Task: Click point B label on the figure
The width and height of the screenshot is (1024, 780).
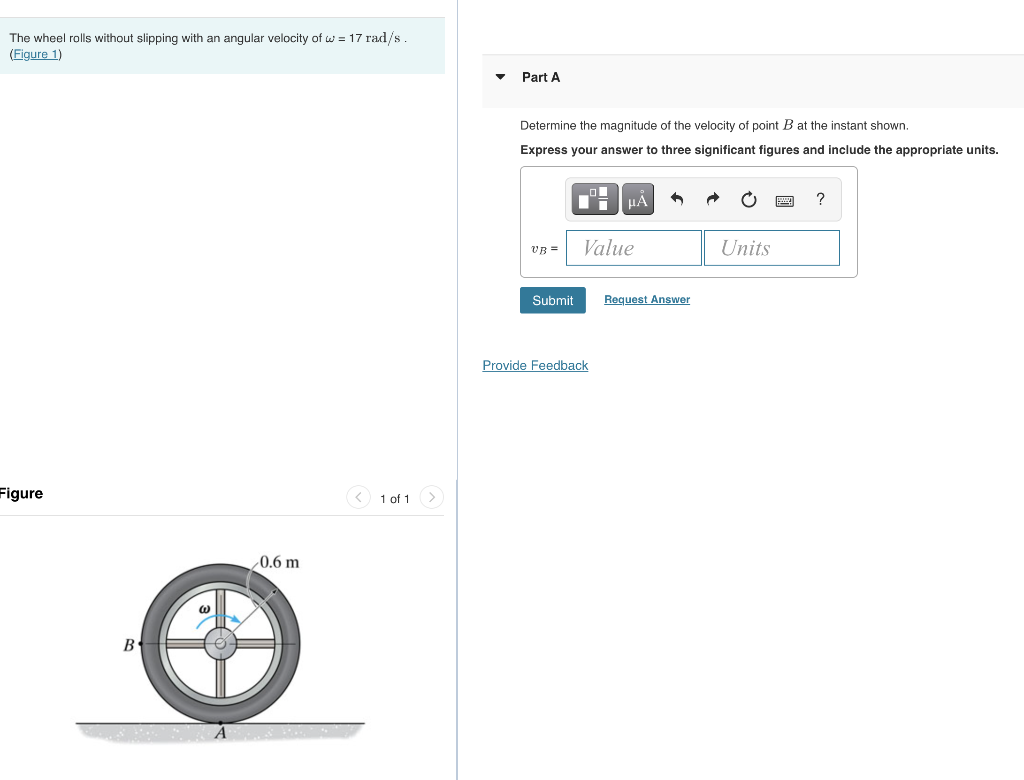Action: (x=129, y=645)
